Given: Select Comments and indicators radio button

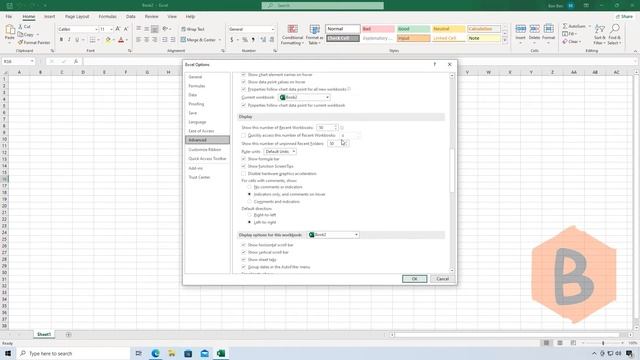Looking at the screenshot, I should [249, 202].
